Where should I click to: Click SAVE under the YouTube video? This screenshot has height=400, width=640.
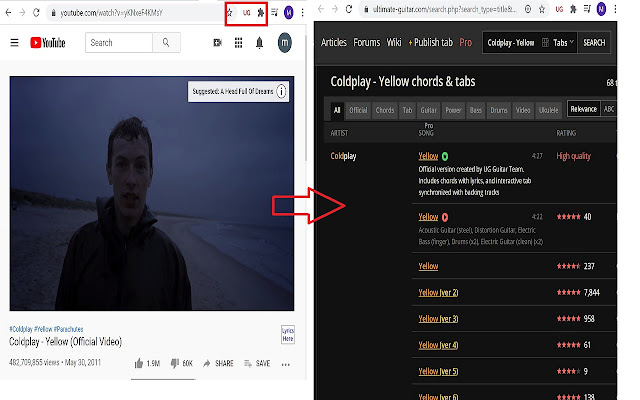click(257, 363)
